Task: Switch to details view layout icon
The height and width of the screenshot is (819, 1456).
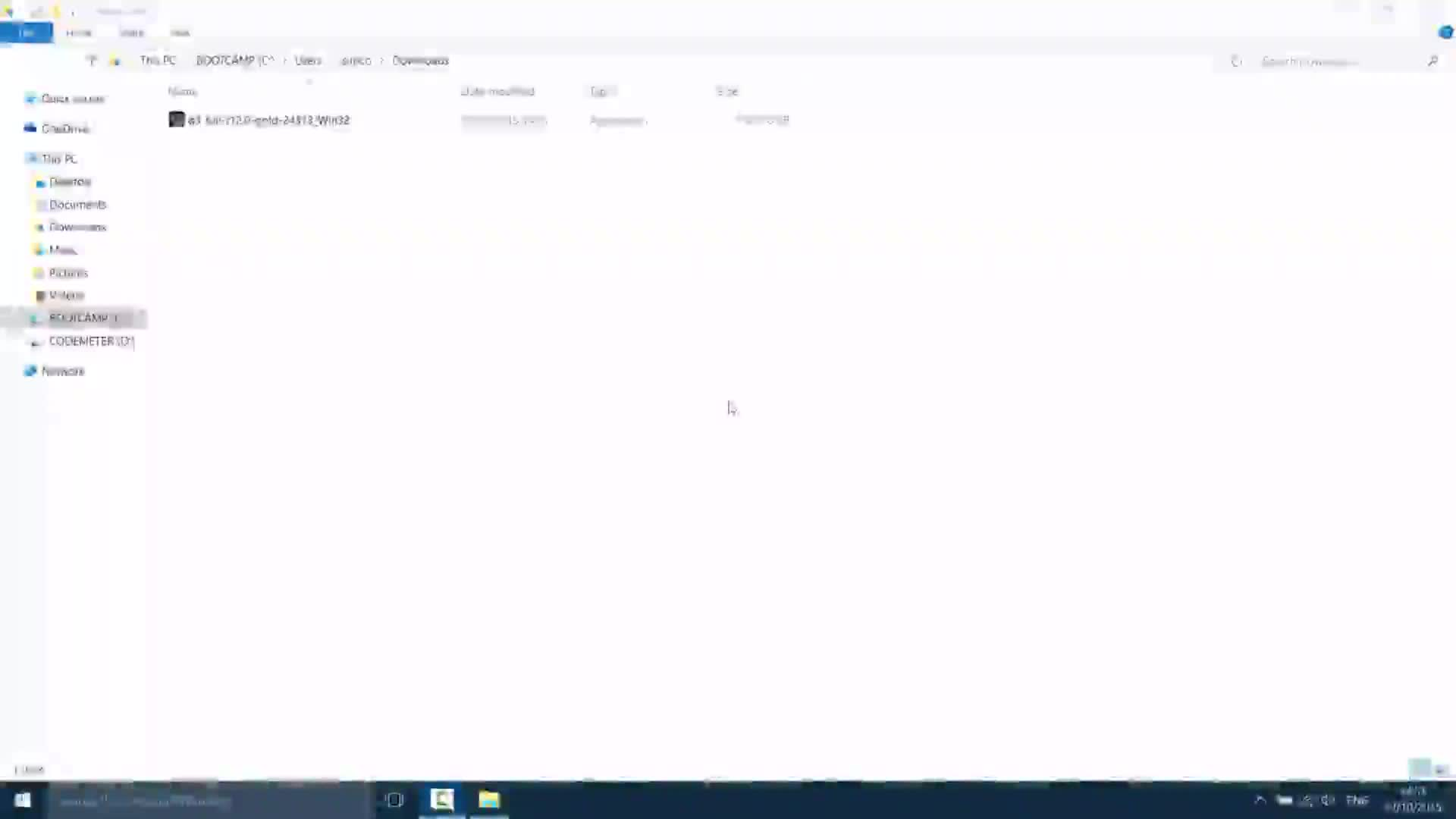Action: pos(1420,769)
